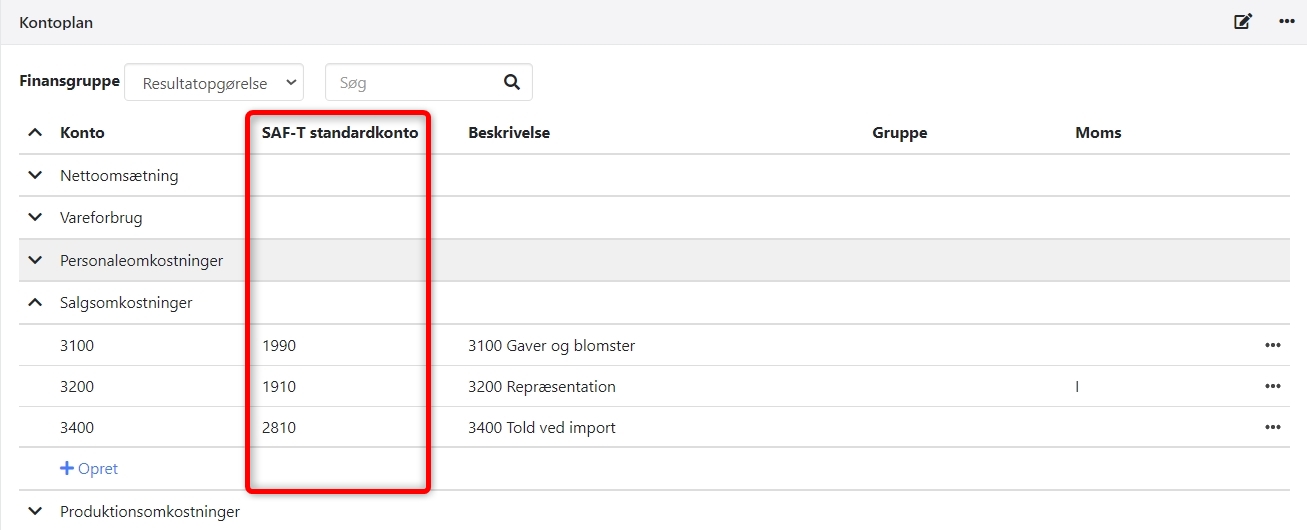Open row options for account 3100
Screen dimensions: 1307x530
tap(1272, 345)
